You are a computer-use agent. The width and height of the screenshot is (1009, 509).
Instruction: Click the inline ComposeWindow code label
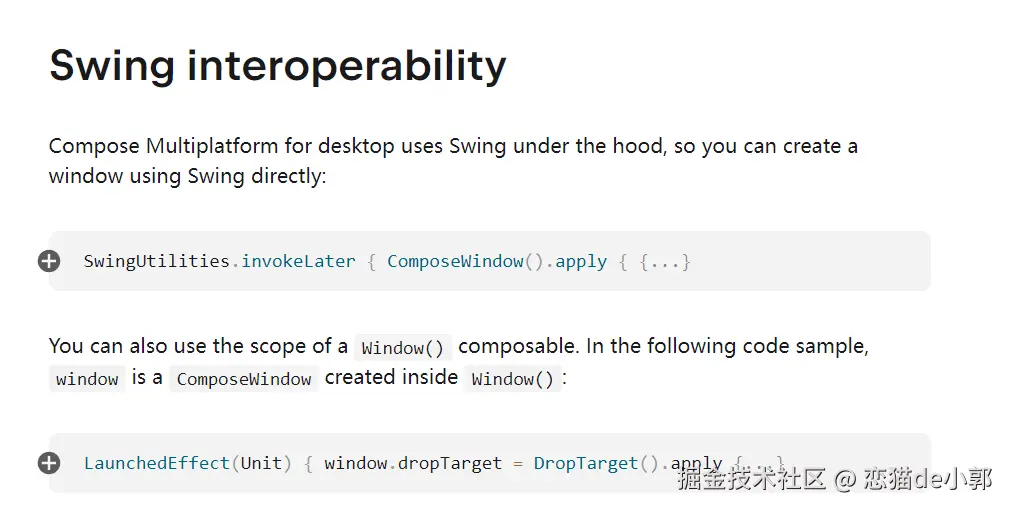click(244, 379)
